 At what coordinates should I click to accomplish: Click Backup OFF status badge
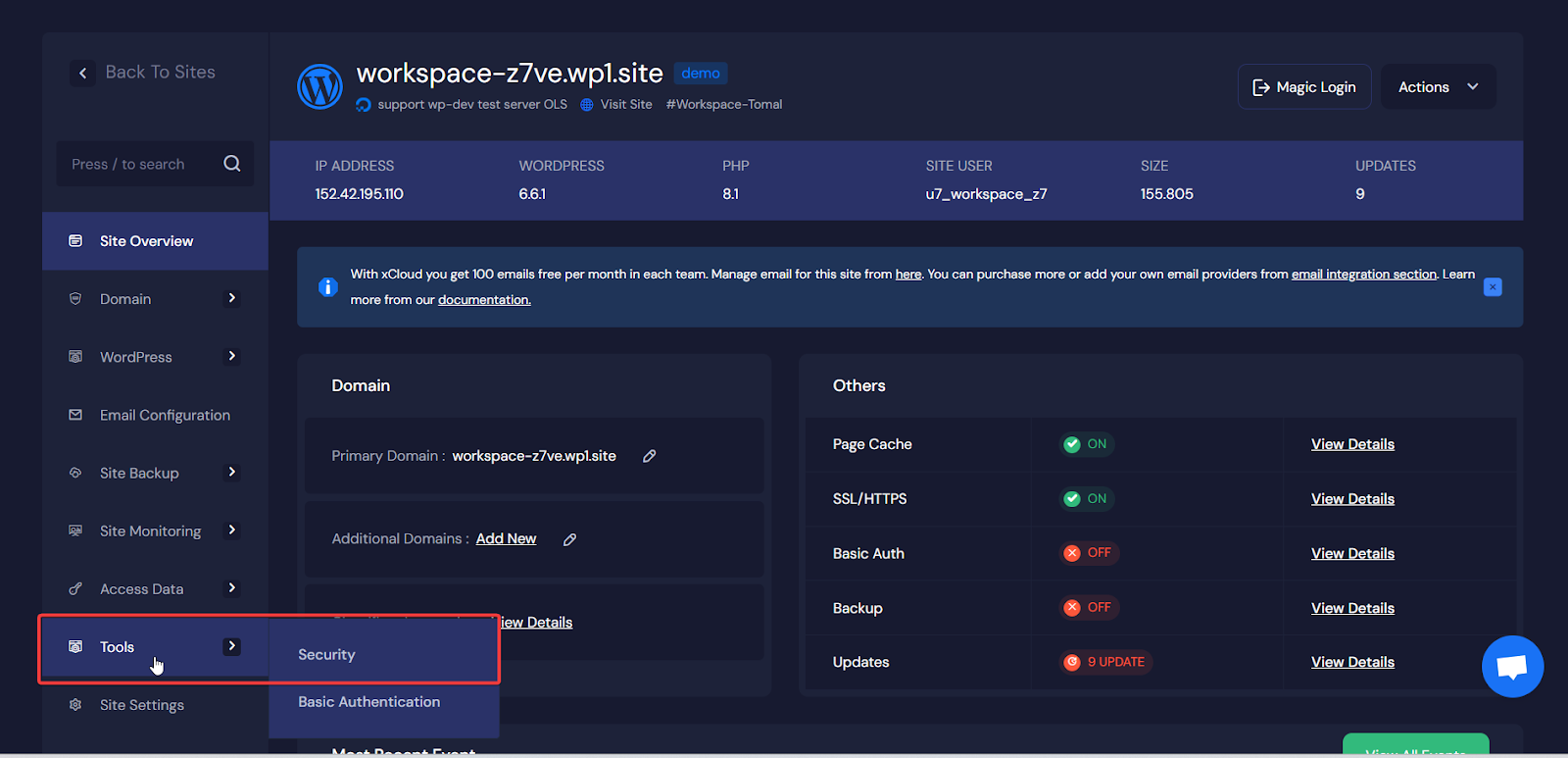[1090, 608]
